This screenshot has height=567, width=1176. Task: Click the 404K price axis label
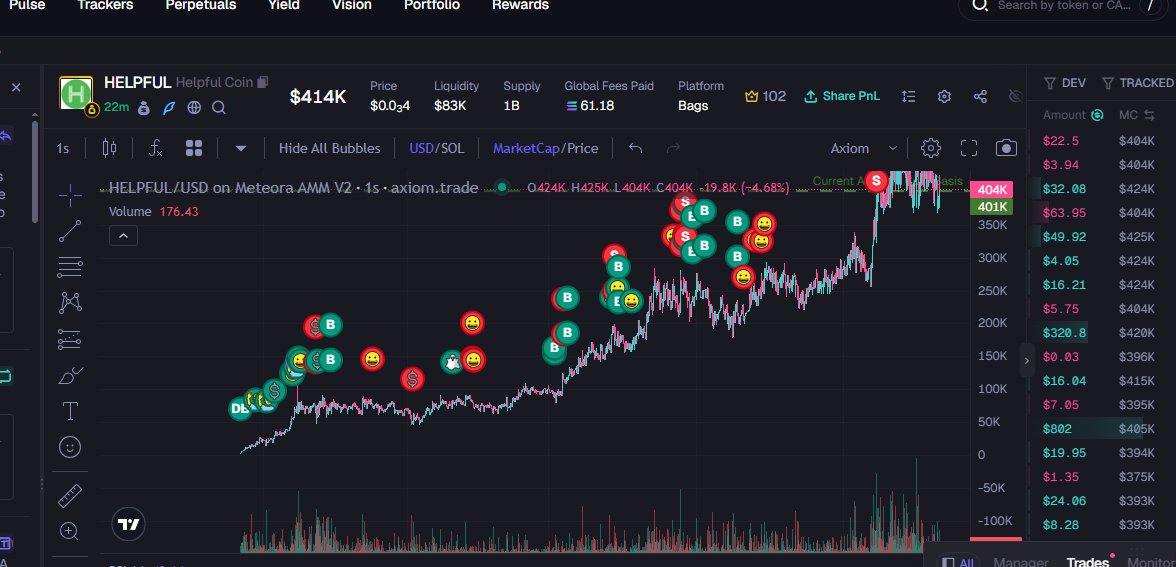[992, 189]
